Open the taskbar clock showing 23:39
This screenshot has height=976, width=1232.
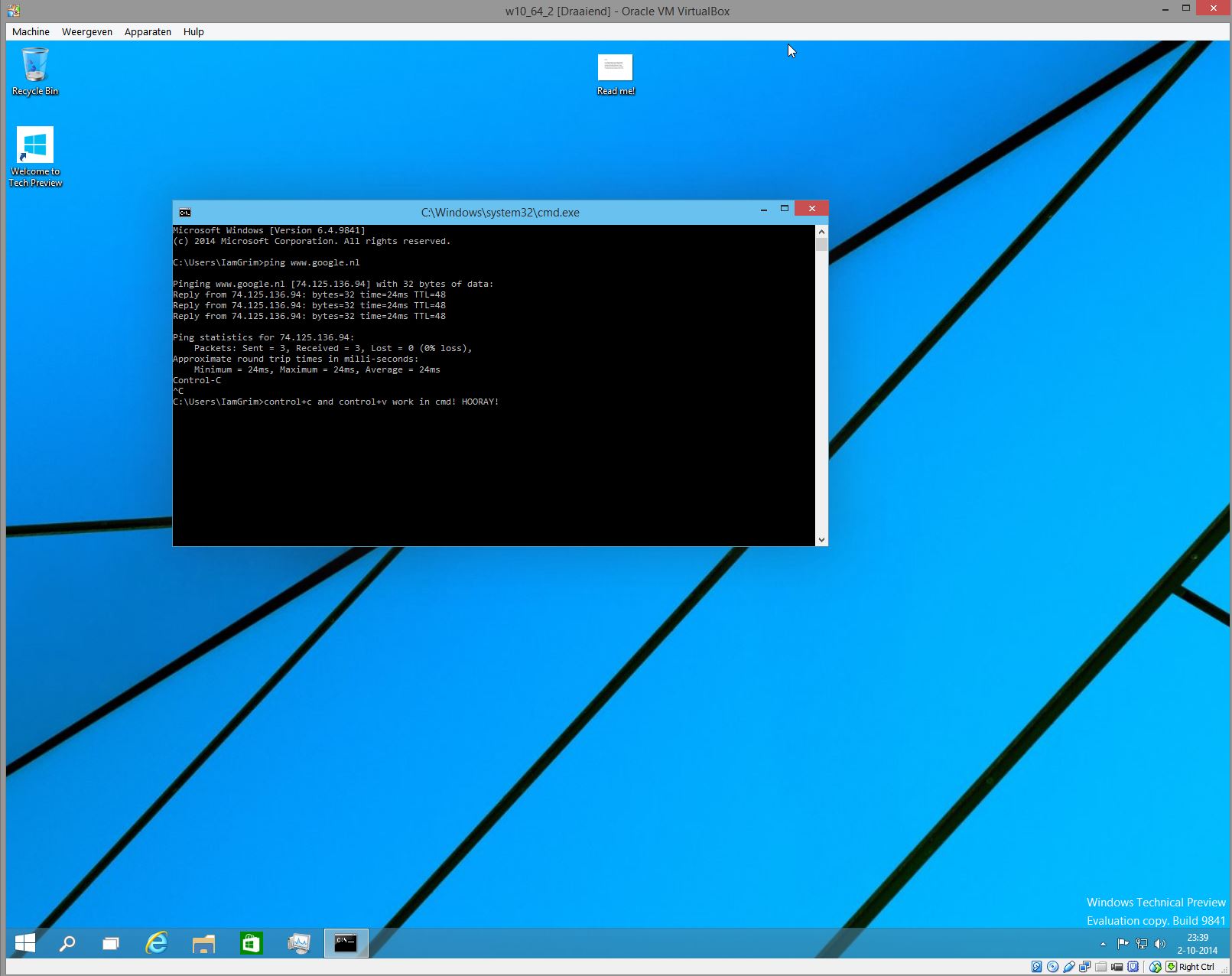[1198, 944]
